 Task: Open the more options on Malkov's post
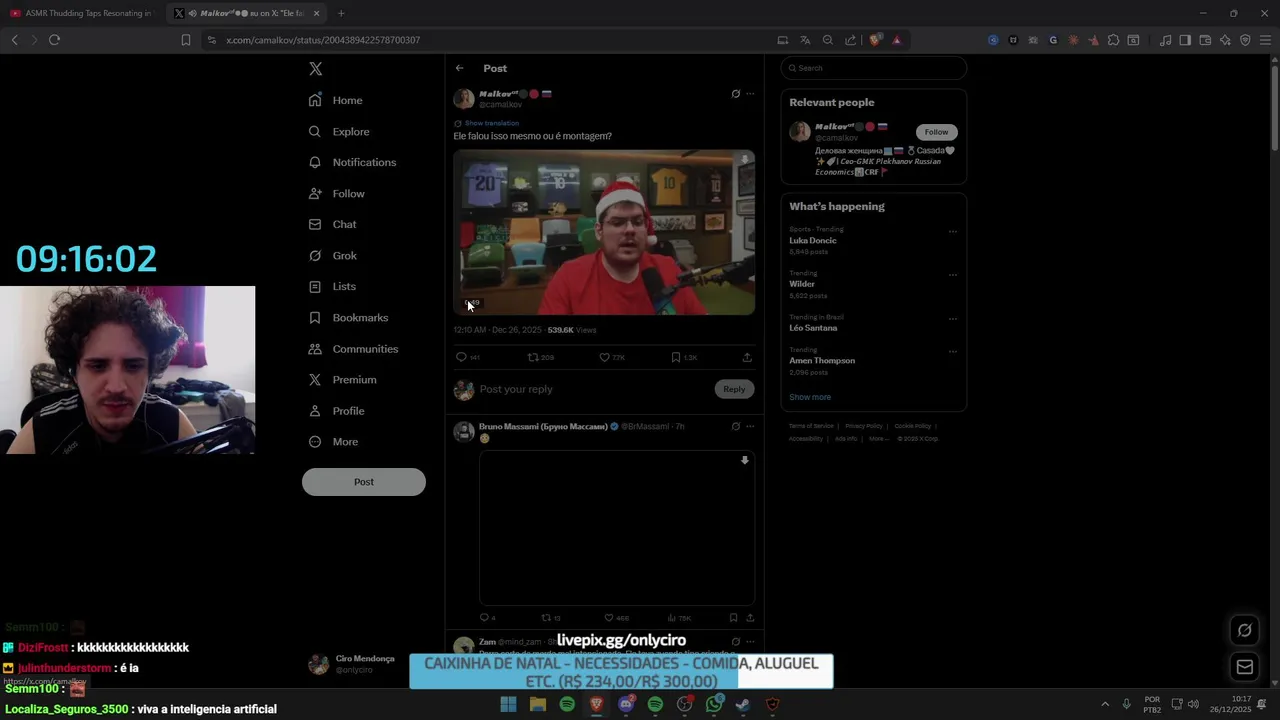click(x=750, y=94)
